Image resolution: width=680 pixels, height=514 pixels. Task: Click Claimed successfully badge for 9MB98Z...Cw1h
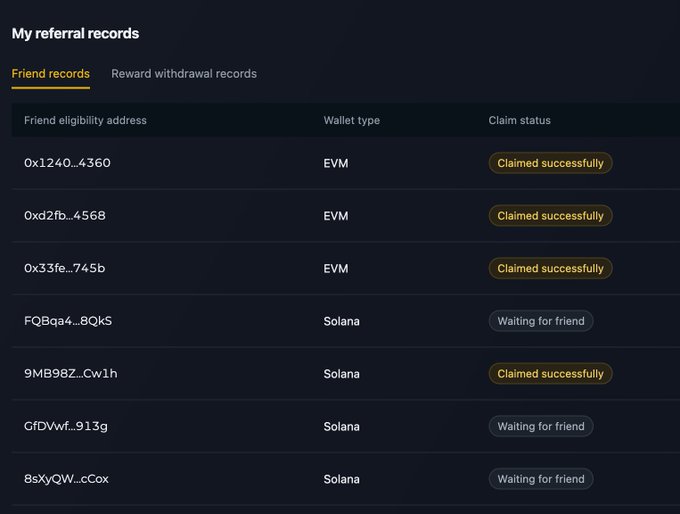[x=550, y=373]
